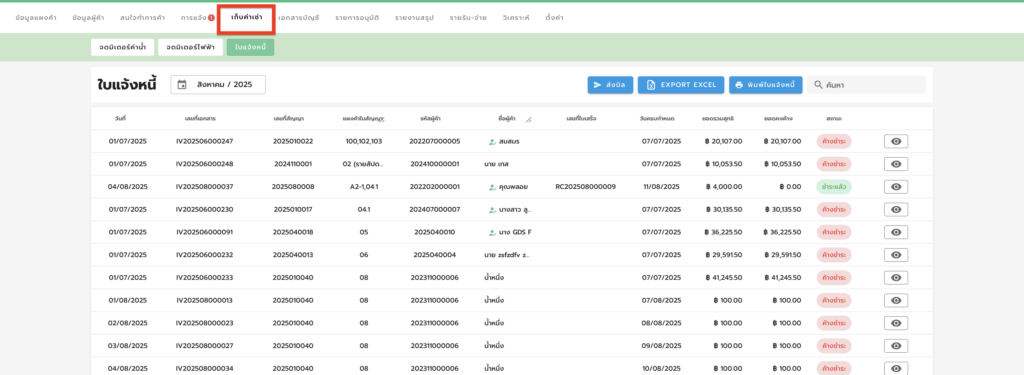The image size is (1024, 375).
Task: Click person icon beside คุณพลอย
Action: coord(492,187)
